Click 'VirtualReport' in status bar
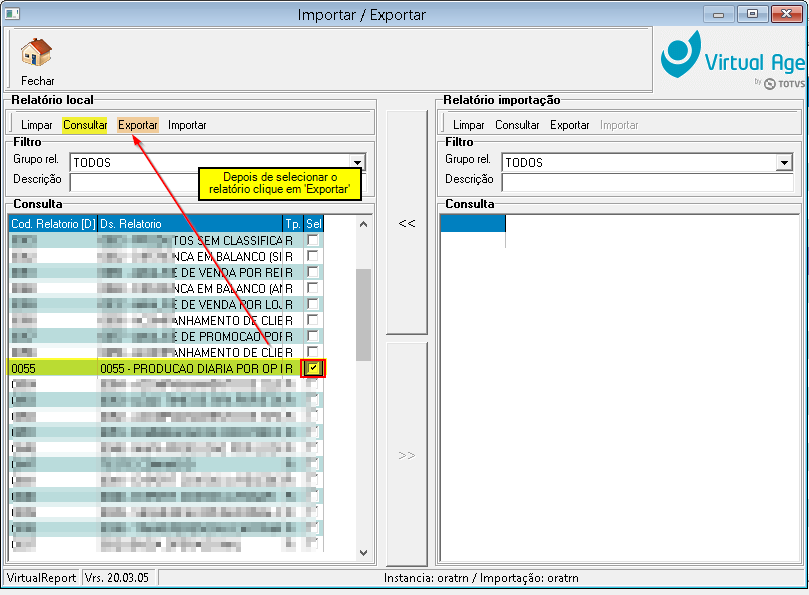Viewport: 809px width, 595px height. pos(41,577)
